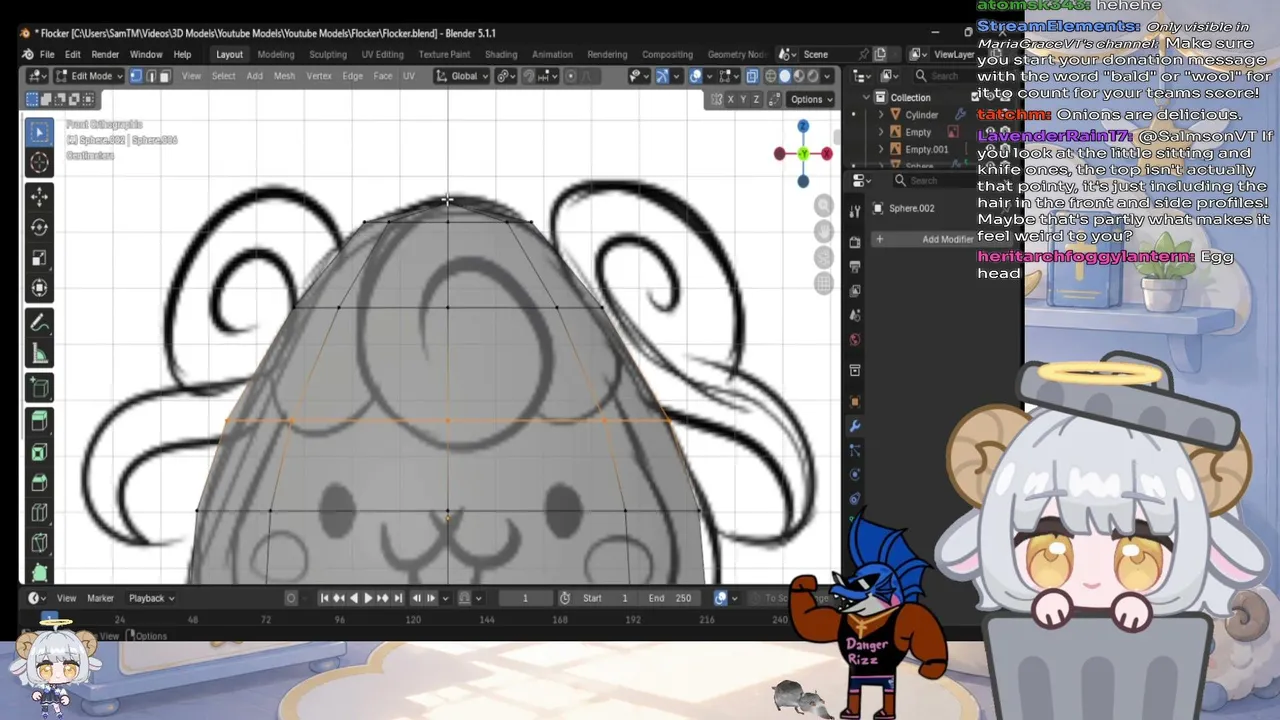The width and height of the screenshot is (1280, 720).
Task: Select the Scale tool
Action: (x=39, y=258)
